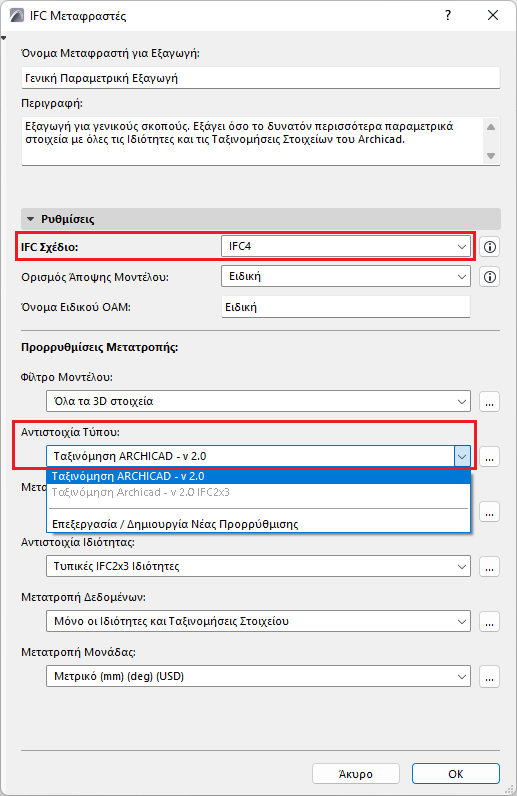Open the Τυπικές IFC2x3 Ιδιότητες dropdown
This screenshot has height=796, width=517.
258,566
